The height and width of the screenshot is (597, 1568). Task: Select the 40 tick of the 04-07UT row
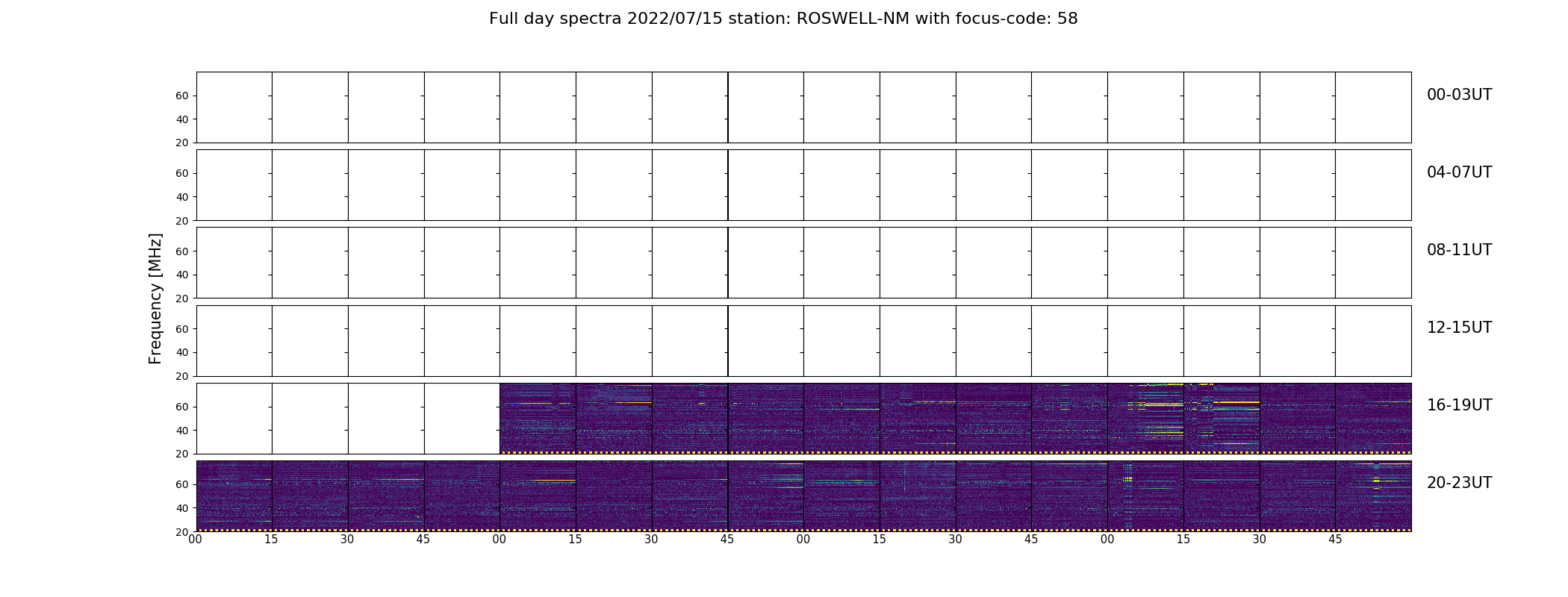(x=182, y=197)
